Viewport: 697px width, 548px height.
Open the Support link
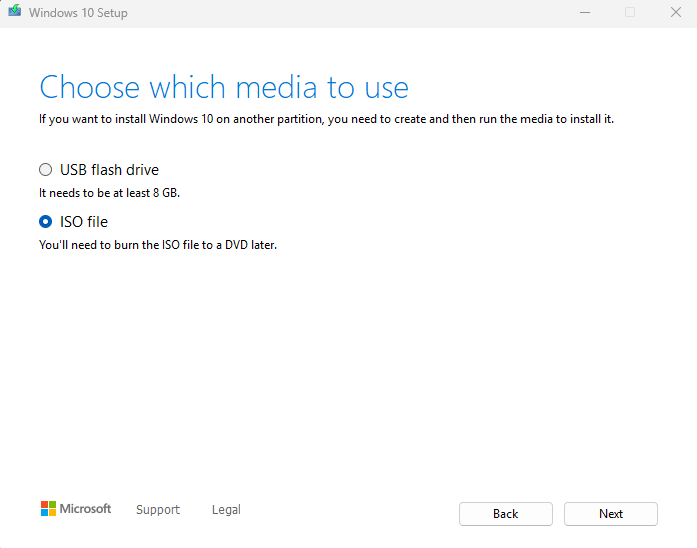point(158,510)
